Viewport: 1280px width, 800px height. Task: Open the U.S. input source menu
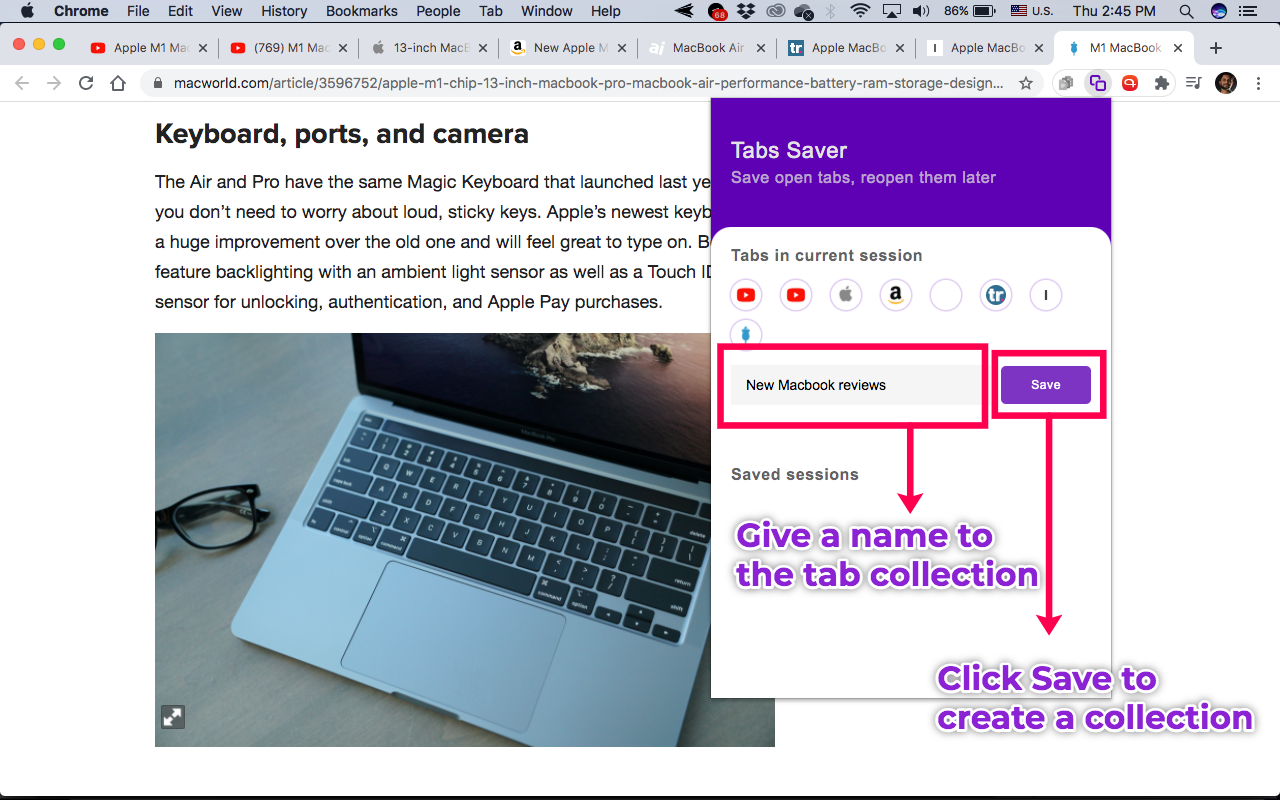tap(1033, 11)
